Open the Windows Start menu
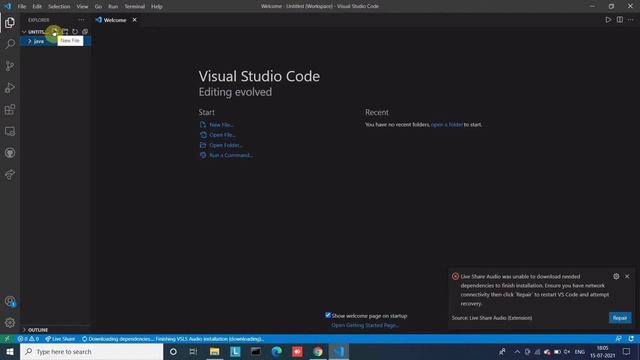The image size is (640, 360). point(10,351)
